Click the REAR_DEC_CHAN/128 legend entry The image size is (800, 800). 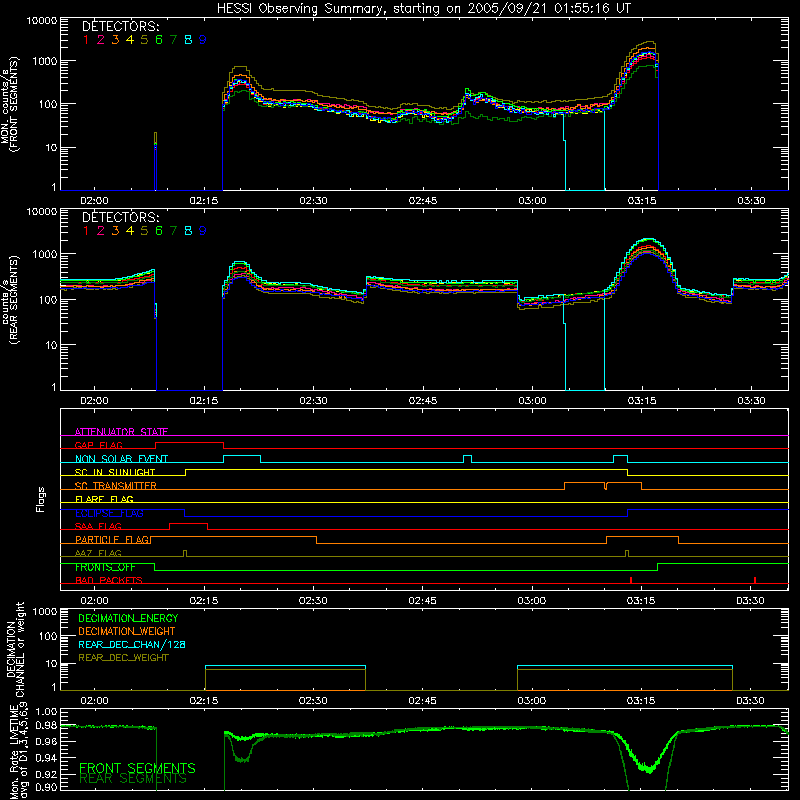click(x=132, y=644)
